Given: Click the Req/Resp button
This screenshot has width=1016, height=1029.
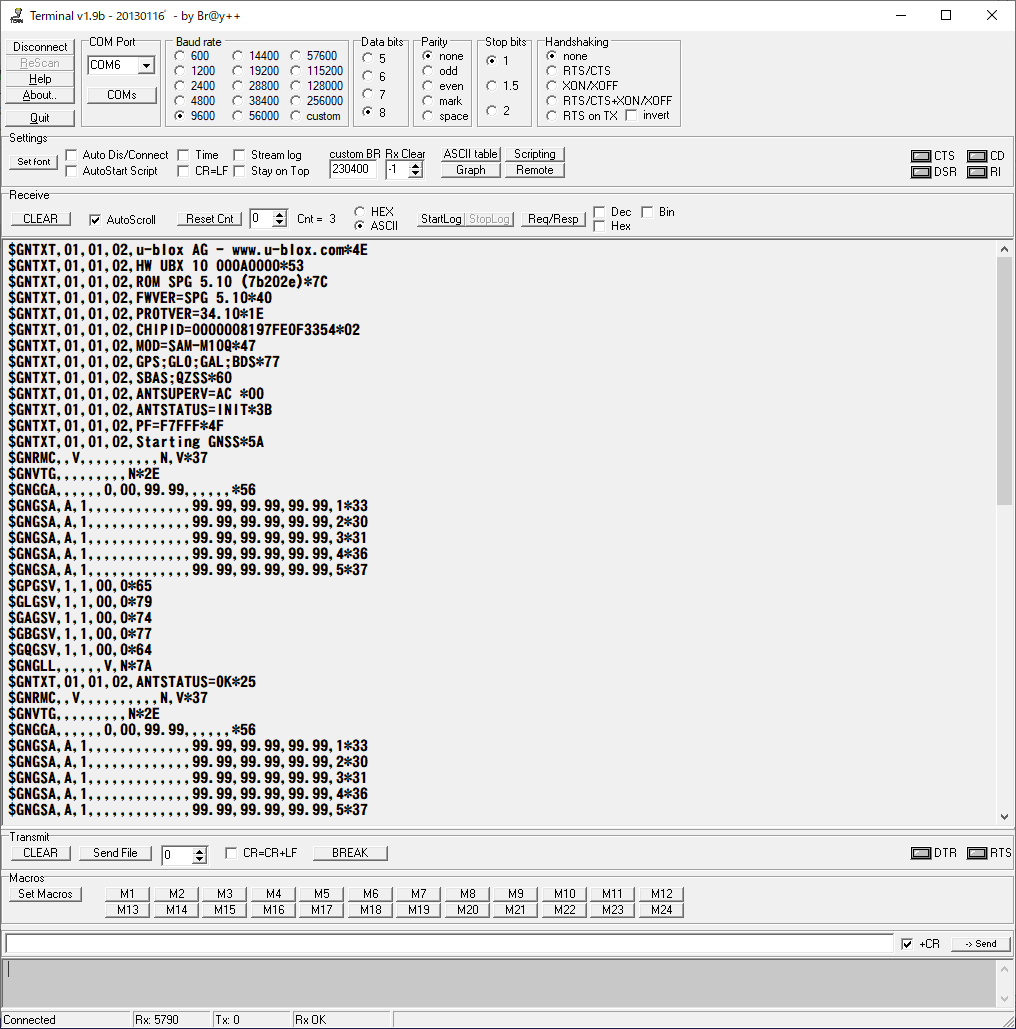Looking at the screenshot, I should point(553,219).
